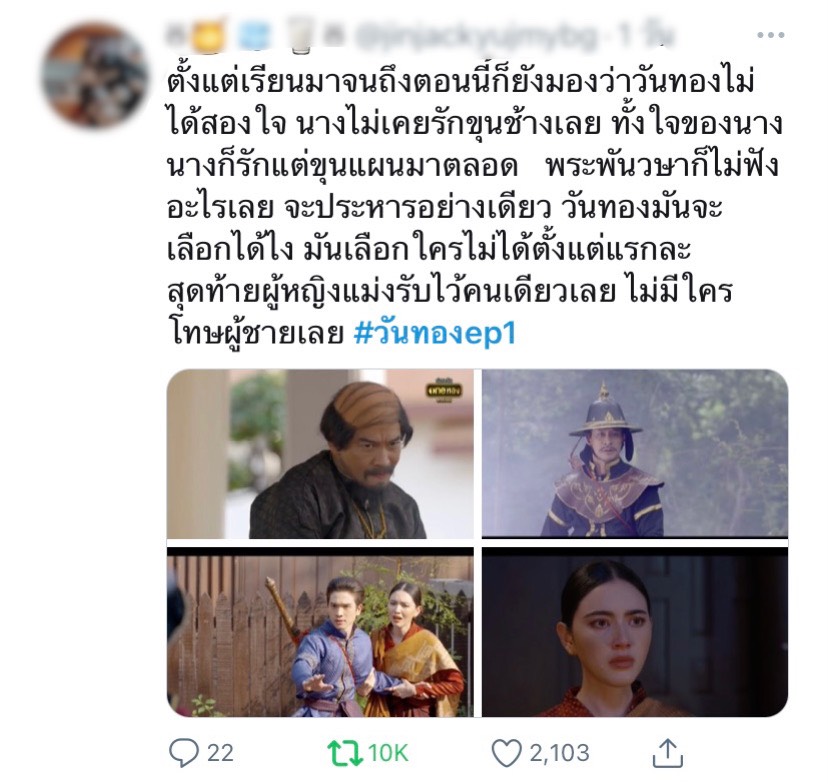Click the green retweet arrows icon
Viewport: 828px width, 784px height.
(345, 753)
